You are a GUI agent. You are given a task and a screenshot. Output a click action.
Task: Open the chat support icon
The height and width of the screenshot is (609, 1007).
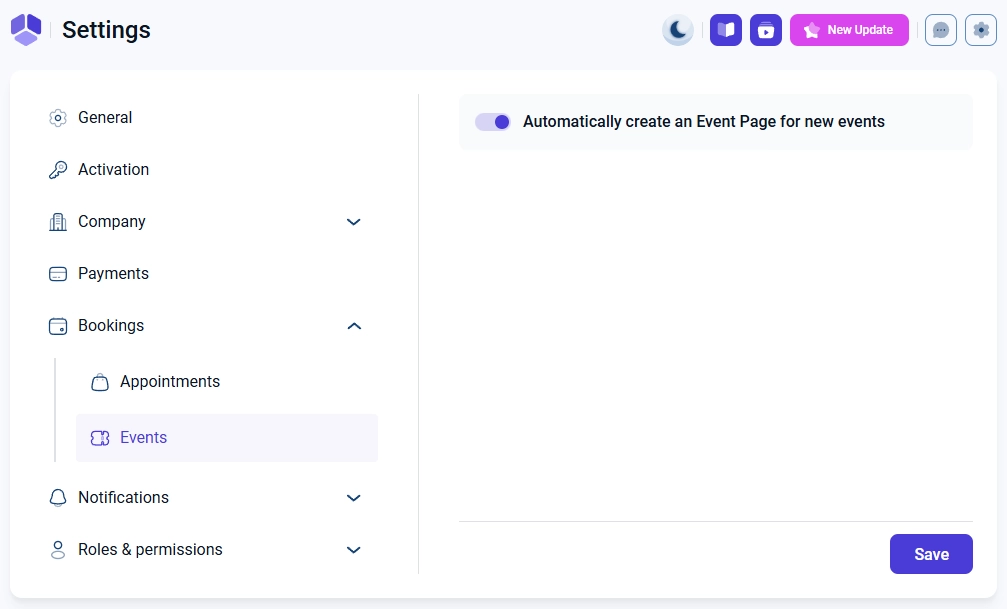coord(941,30)
